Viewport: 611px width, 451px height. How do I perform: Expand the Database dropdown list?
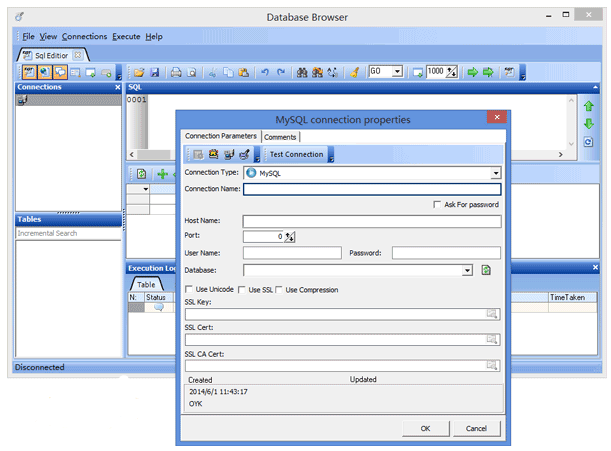[x=467, y=270]
